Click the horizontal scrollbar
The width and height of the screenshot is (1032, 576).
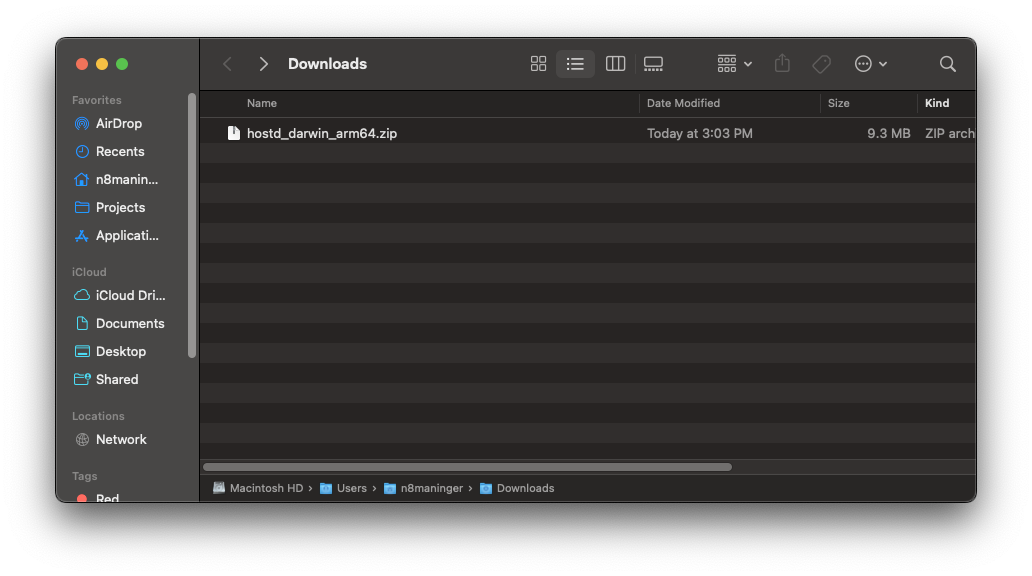[467, 467]
